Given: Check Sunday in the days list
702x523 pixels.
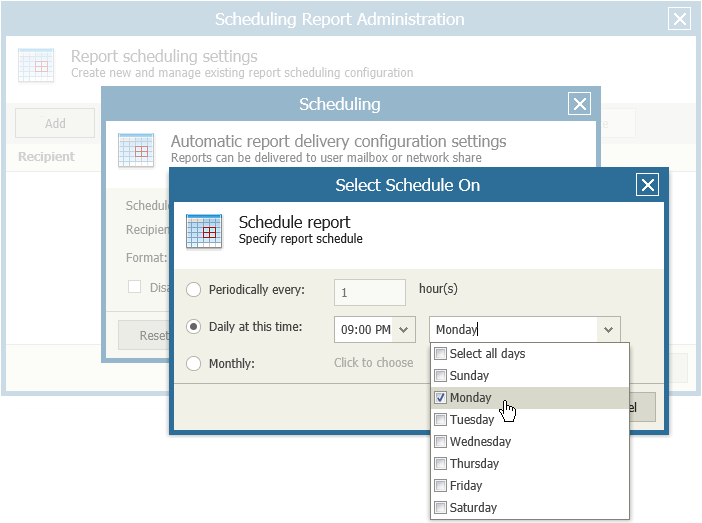Looking at the screenshot, I should coord(441,376).
